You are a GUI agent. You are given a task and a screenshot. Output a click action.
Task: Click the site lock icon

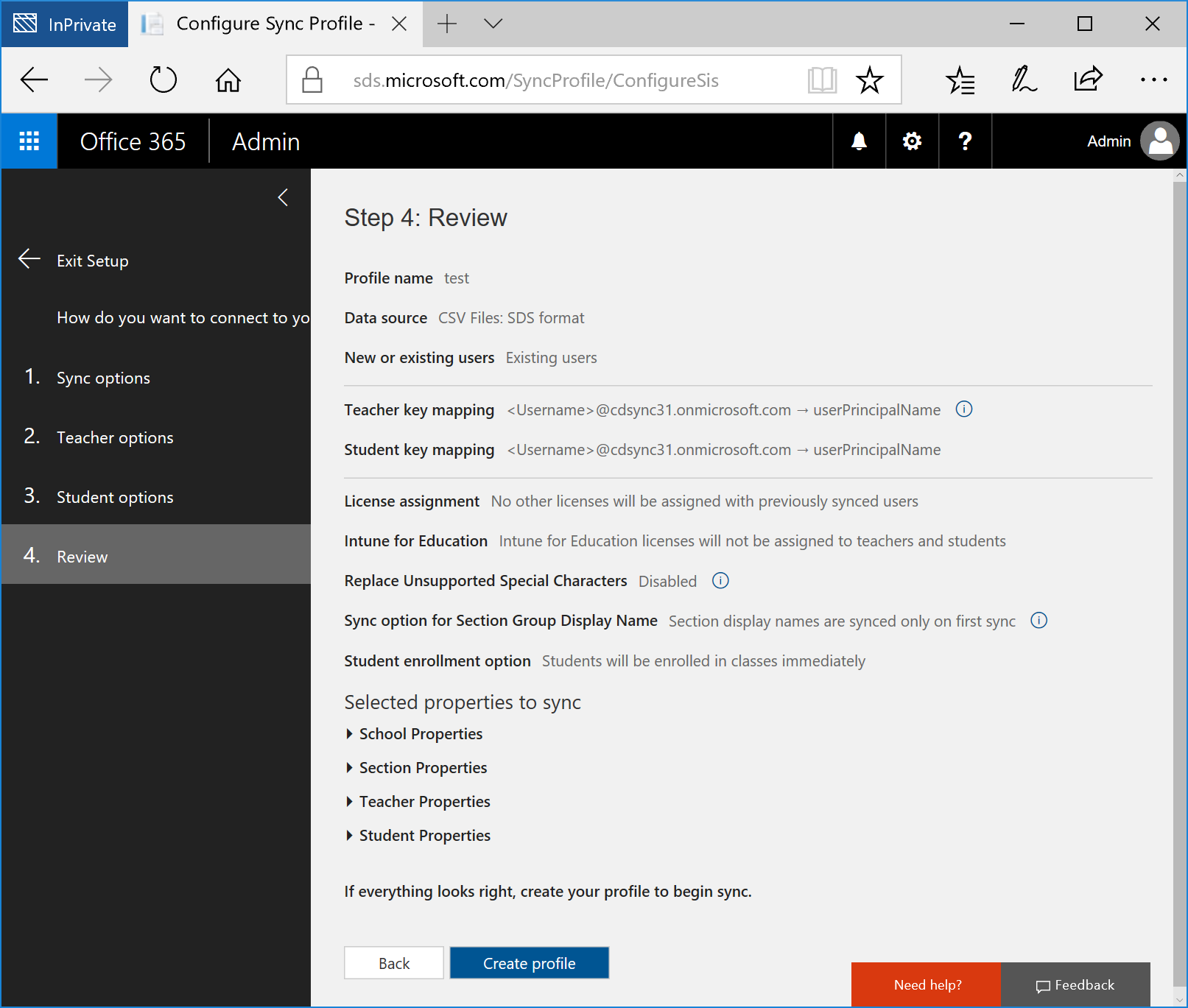tap(312, 80)
